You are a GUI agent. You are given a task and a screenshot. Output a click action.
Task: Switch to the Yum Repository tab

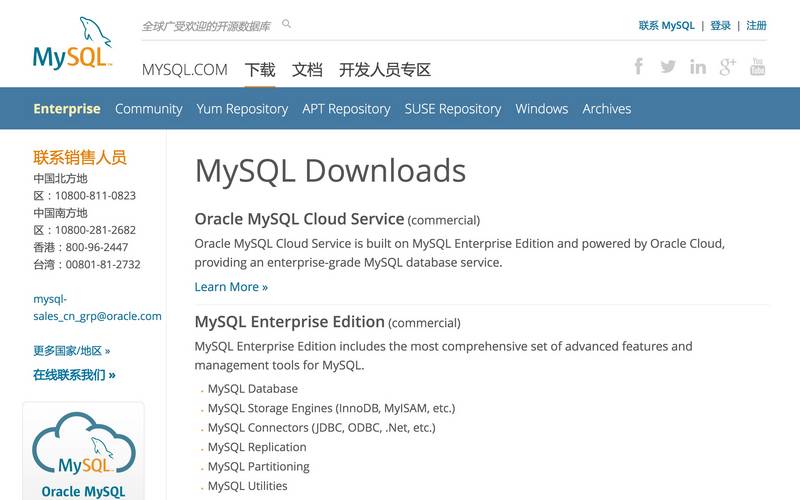coord(242,109)
